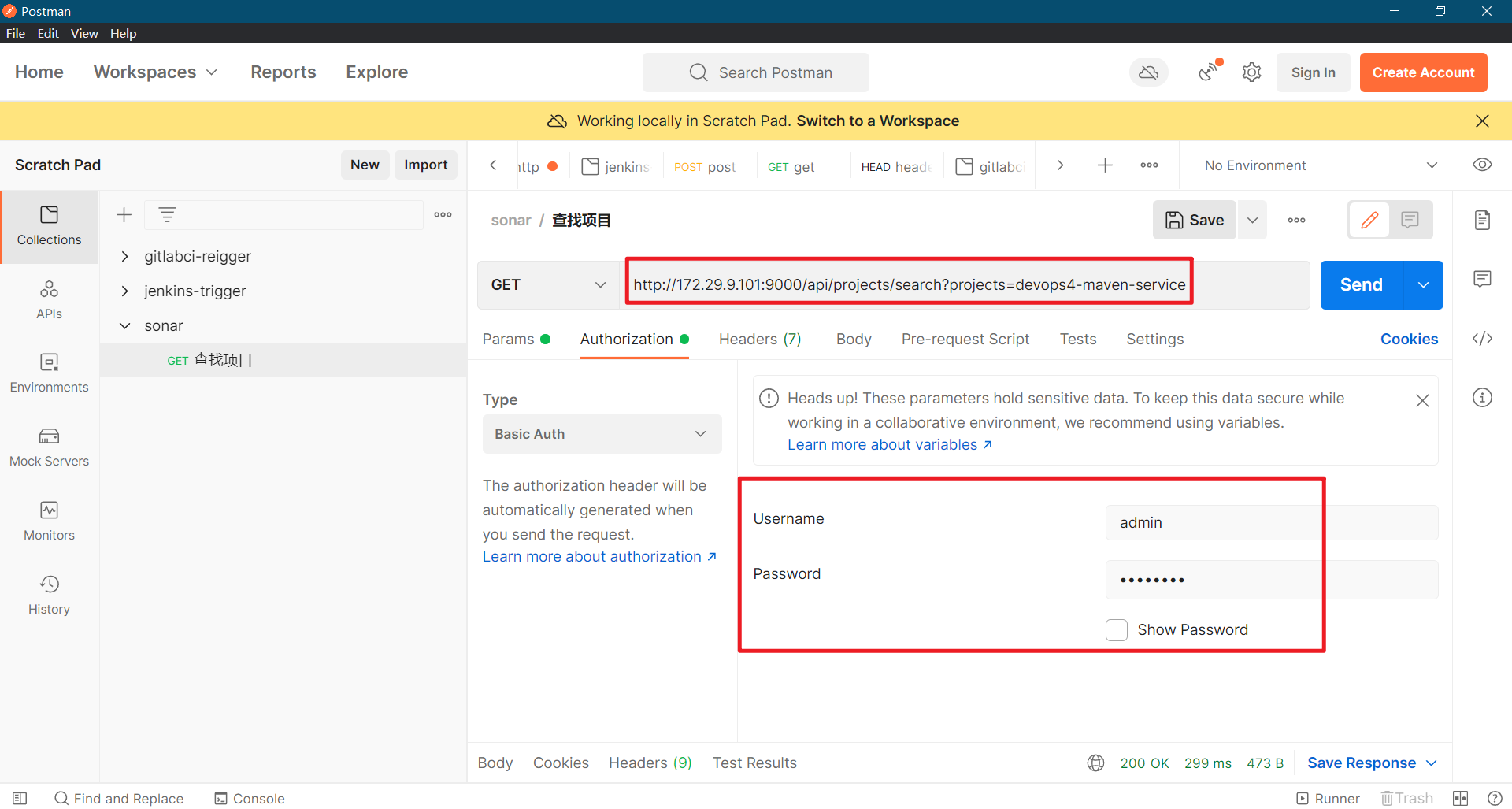Open the help question mark icon
Viewport: 1512px width, 809px height.
[1495, 798]
